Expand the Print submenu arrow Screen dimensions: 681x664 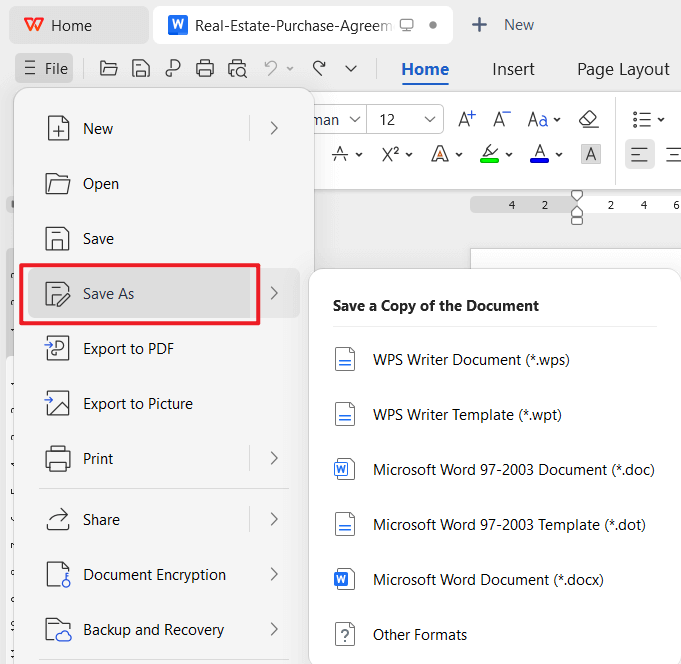(x=274, y=459)
